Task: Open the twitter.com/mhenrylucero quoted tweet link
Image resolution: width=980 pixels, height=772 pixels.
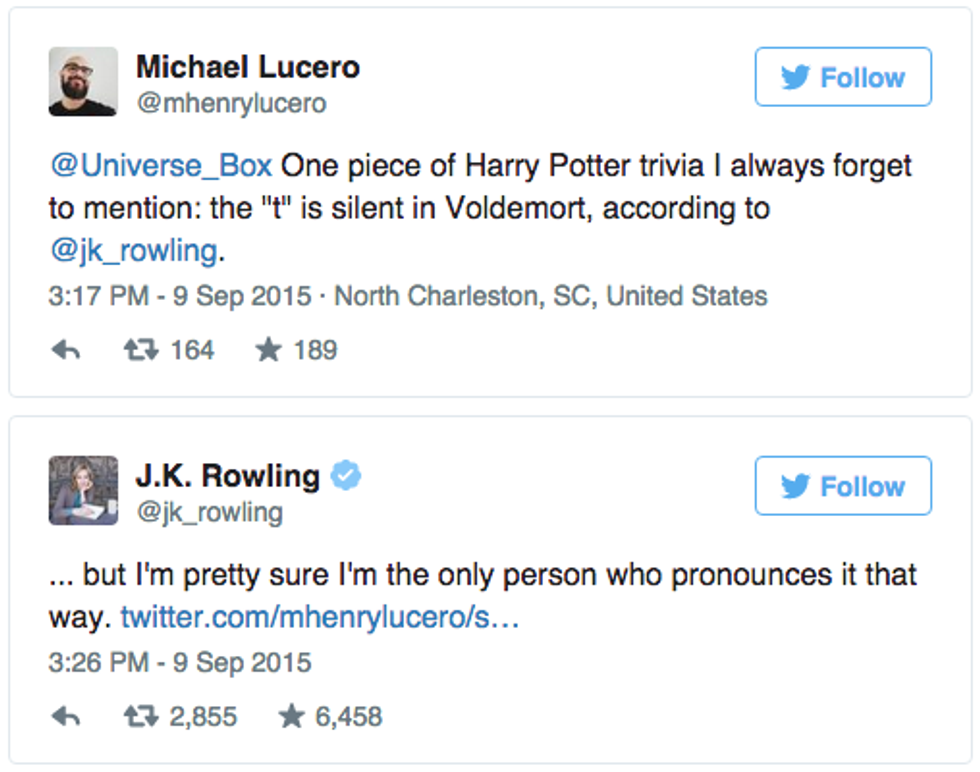Action: point(319,619)
